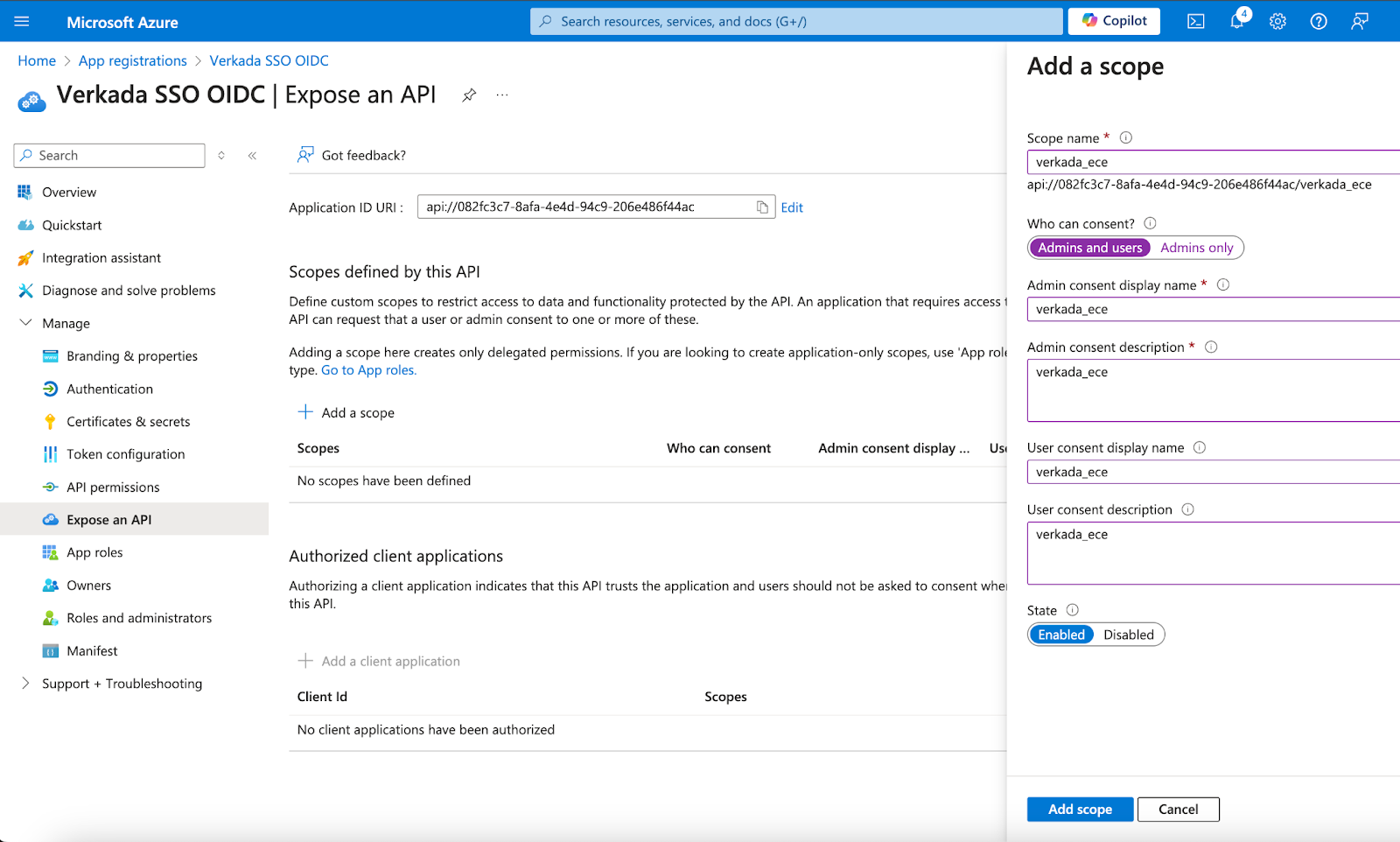Open the portal hamburger menu
The height and width of the screenshot is (842, 1400).
tap(22, 22)
